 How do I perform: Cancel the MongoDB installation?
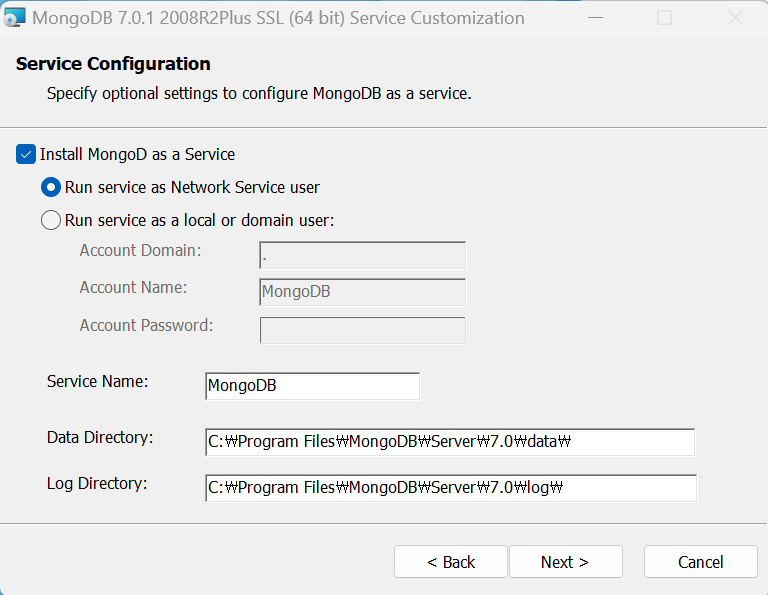(x=701, y=562)
